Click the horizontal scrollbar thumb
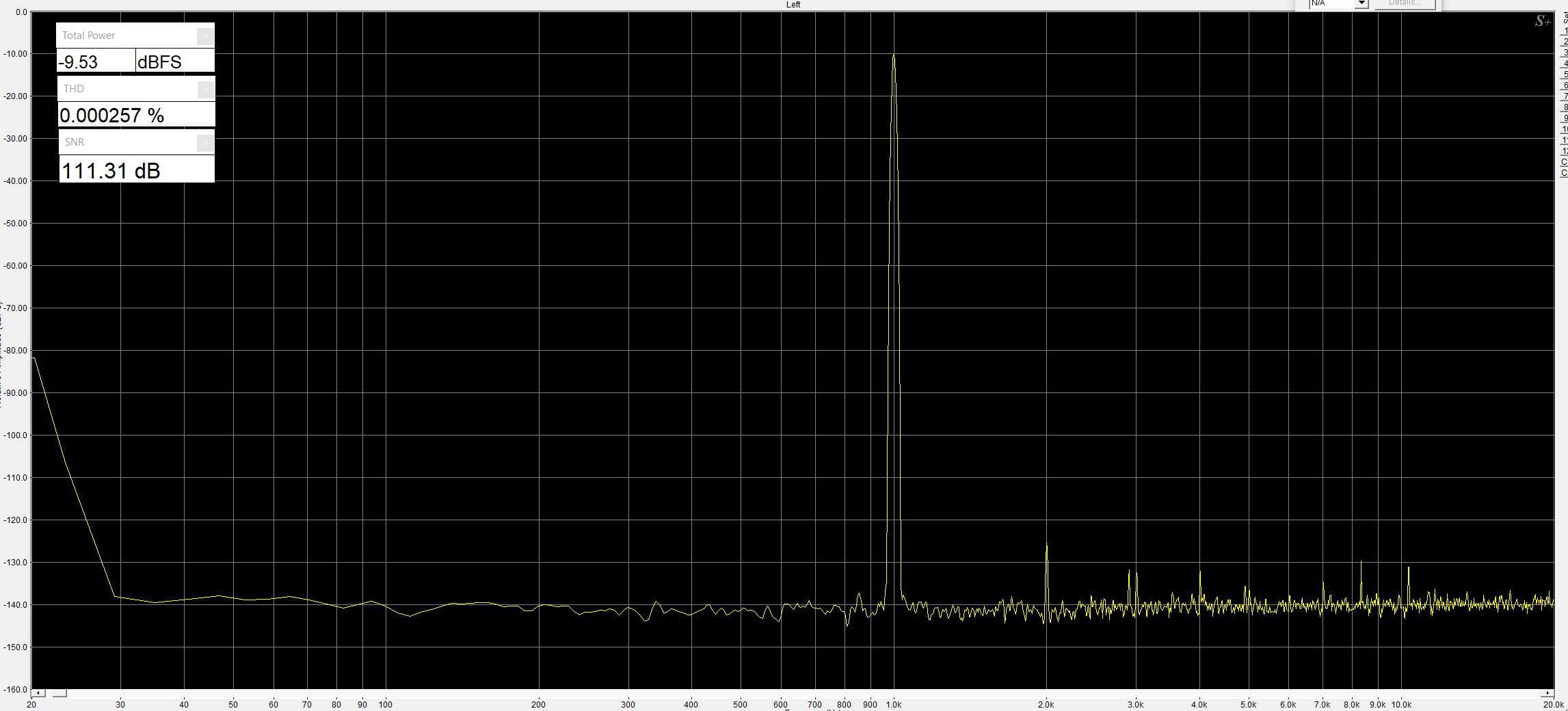The height and width of the screenshot is (711, 1568). [x=60, y=693]
